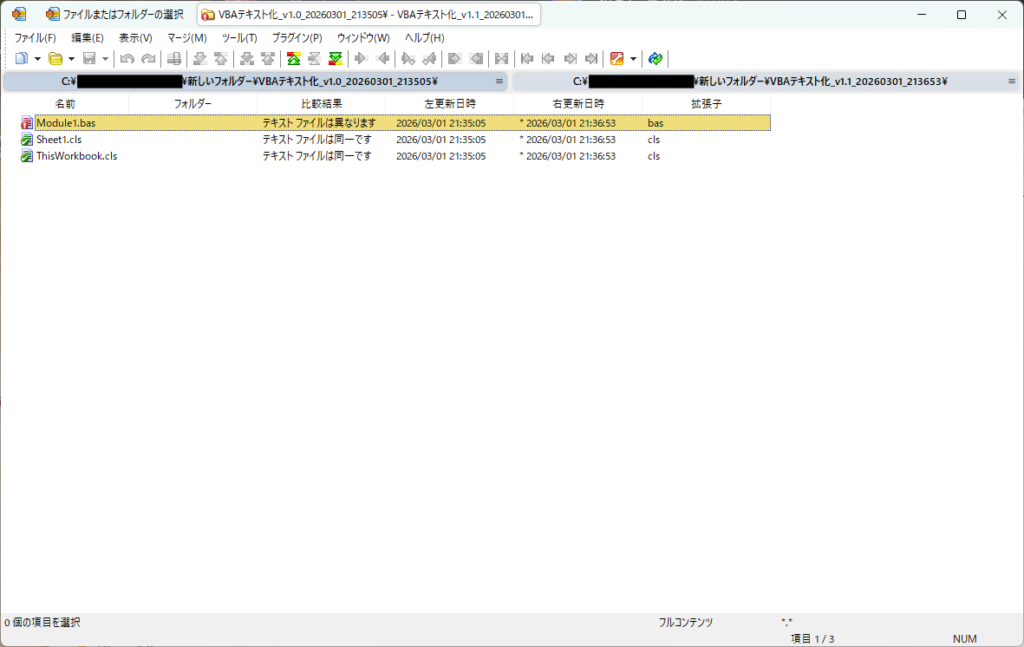1024x647 pixels.
Task: Open the プラグイン(P) menu
Action: click(x=297, y=38)
